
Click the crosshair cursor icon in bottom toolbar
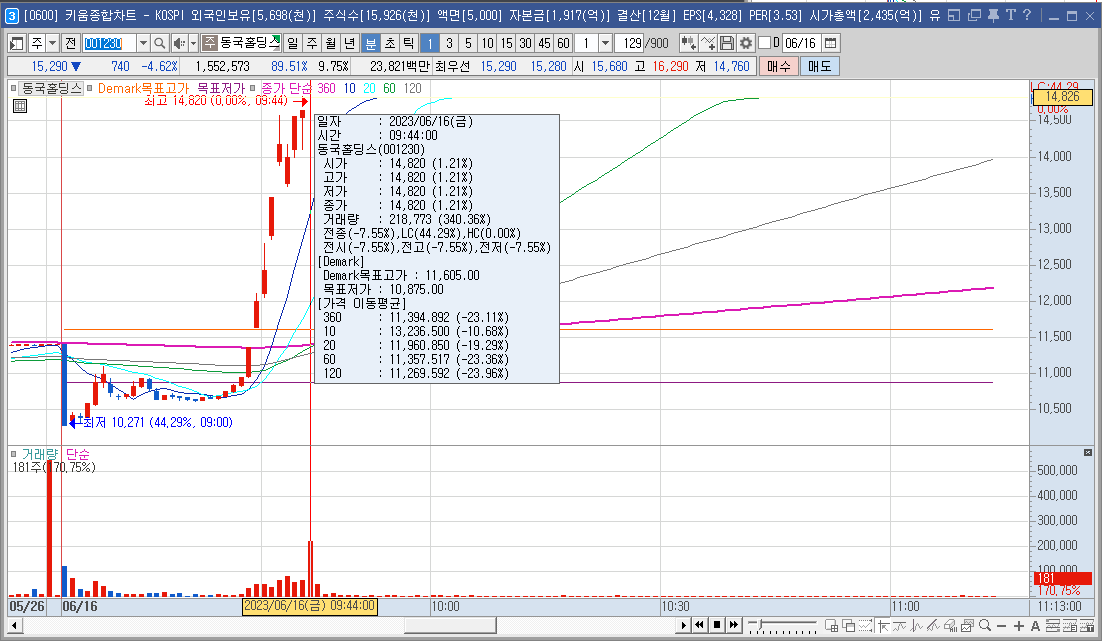[x=883, y=626]
